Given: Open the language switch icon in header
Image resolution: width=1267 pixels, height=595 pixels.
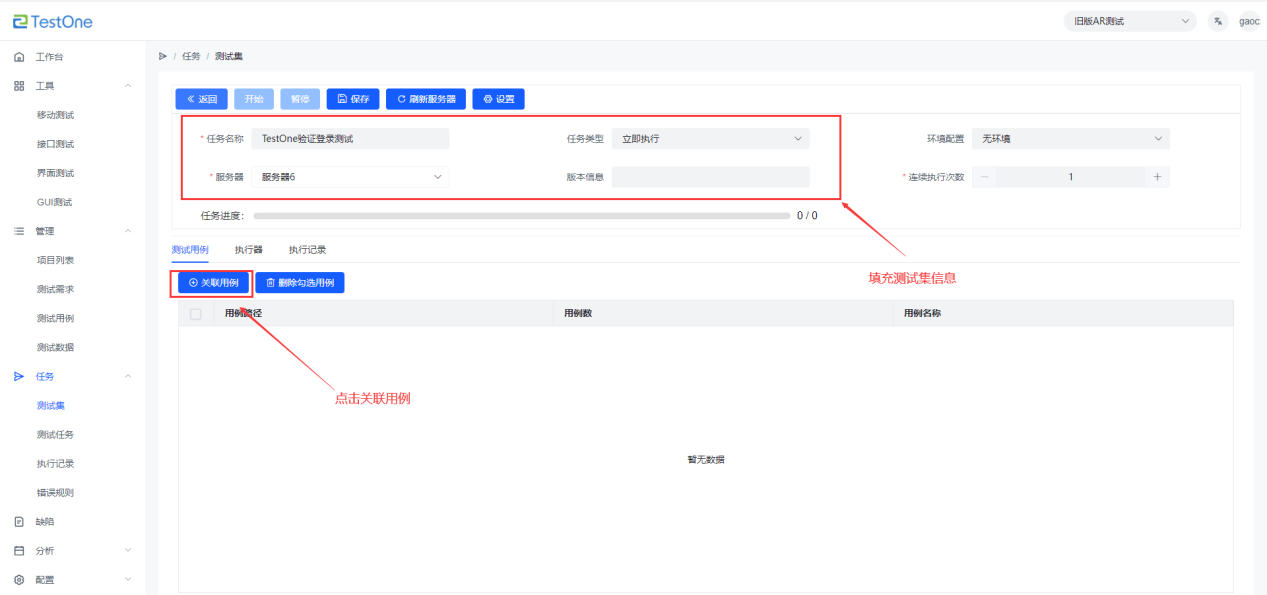Looking at the screenshot, I should coord(1217,21).
